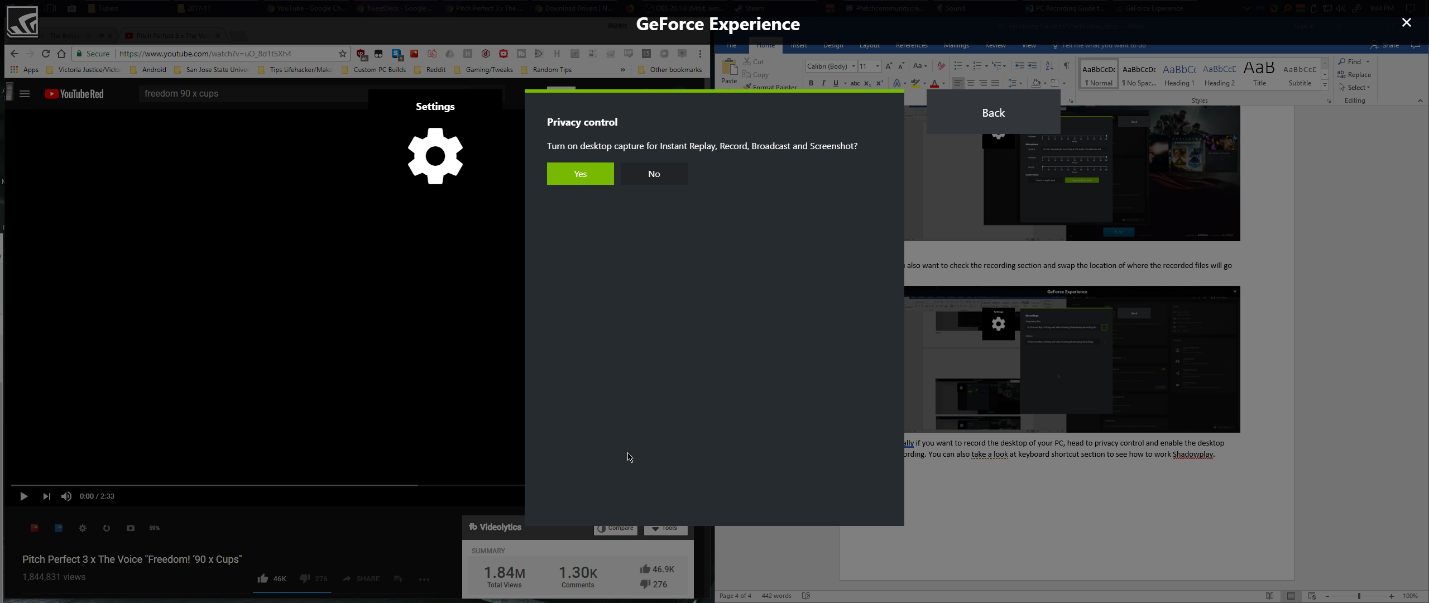The height and width of the screenshot is (603, 1429).
Task: Dislike the Pitch Perfect video
Action: (x=314, y=578)
